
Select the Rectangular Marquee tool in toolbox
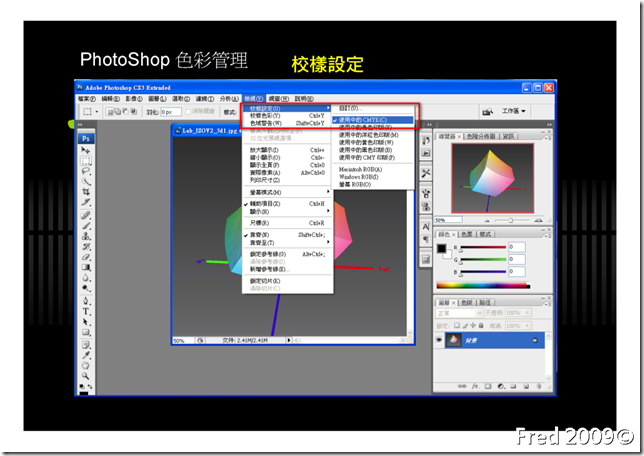[86, 161]
